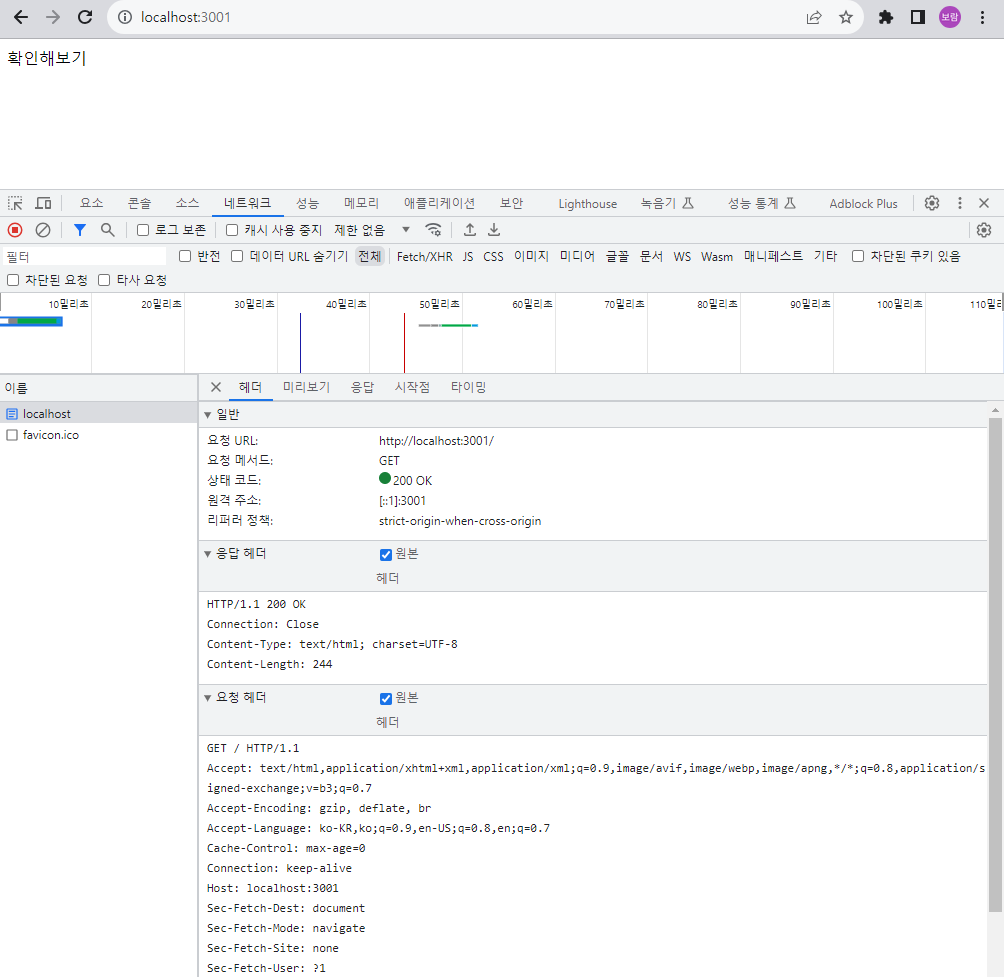
Task: Toggle the network filter funnel icon
Action: tap(80, 230)
